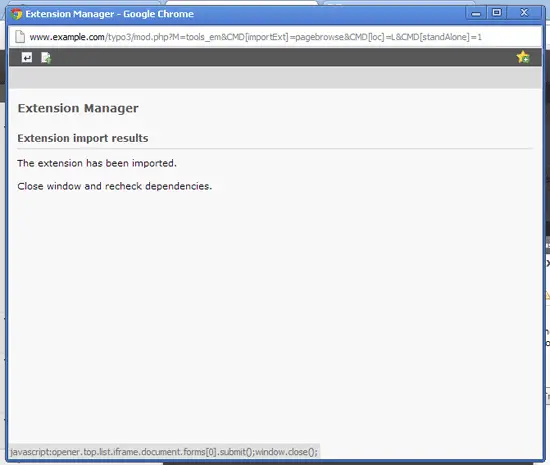Viewport: 550px width, 465px height.
Task: Open in new window document icon
Action: click(x=46, y=58)
